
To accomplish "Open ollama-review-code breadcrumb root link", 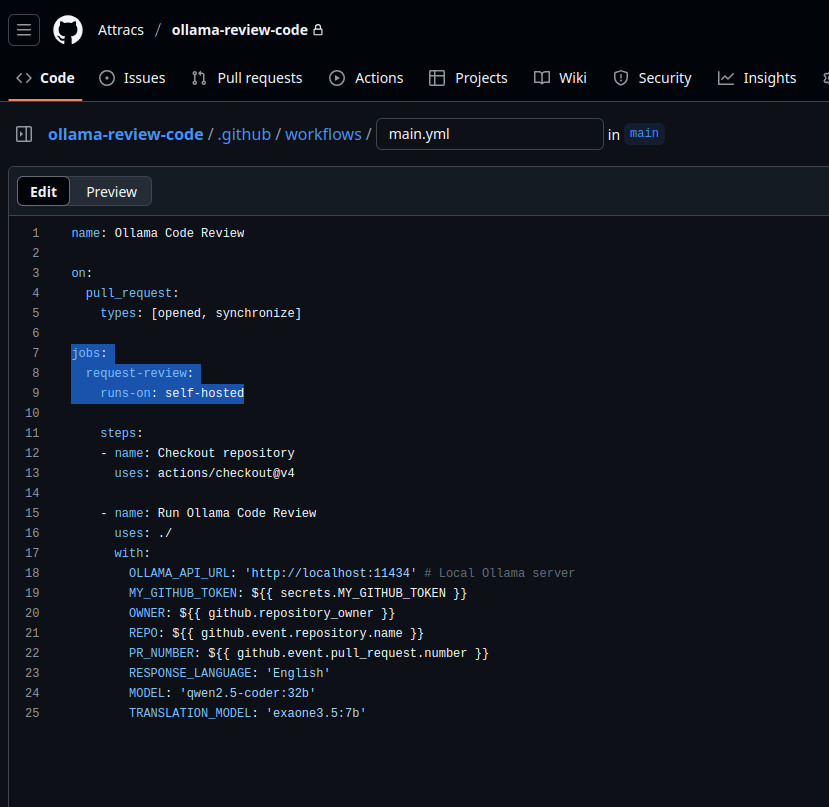I will pyautogui.click(x=125, y=134).
